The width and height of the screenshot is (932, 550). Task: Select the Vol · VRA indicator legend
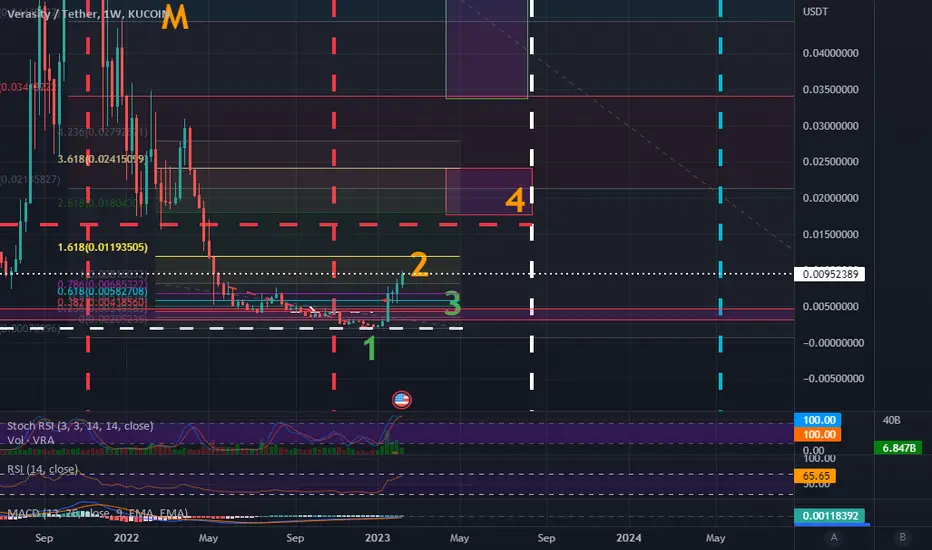[30, 440]
